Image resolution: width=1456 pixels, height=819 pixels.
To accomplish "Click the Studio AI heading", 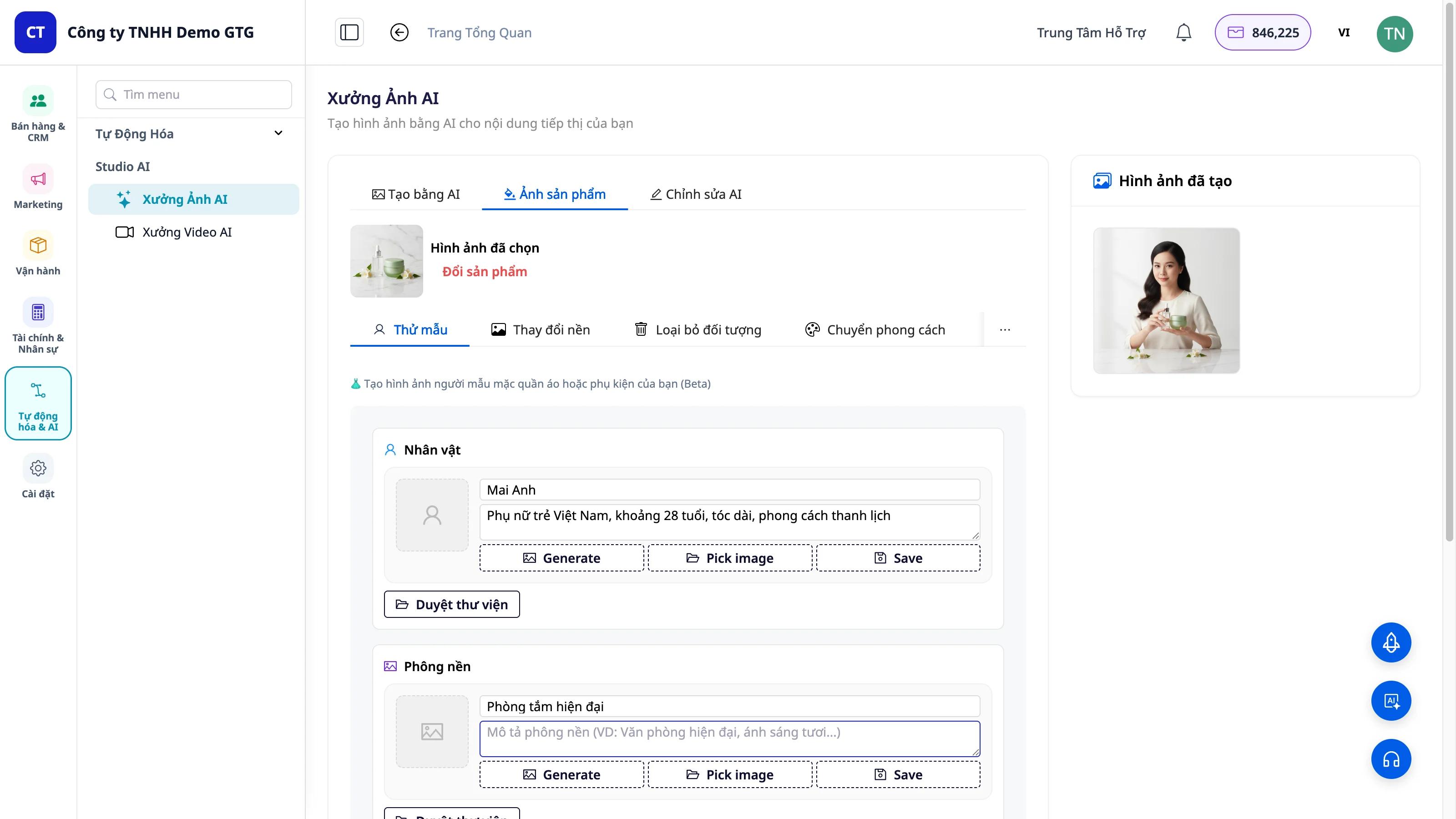I will (x=123, y=166).
